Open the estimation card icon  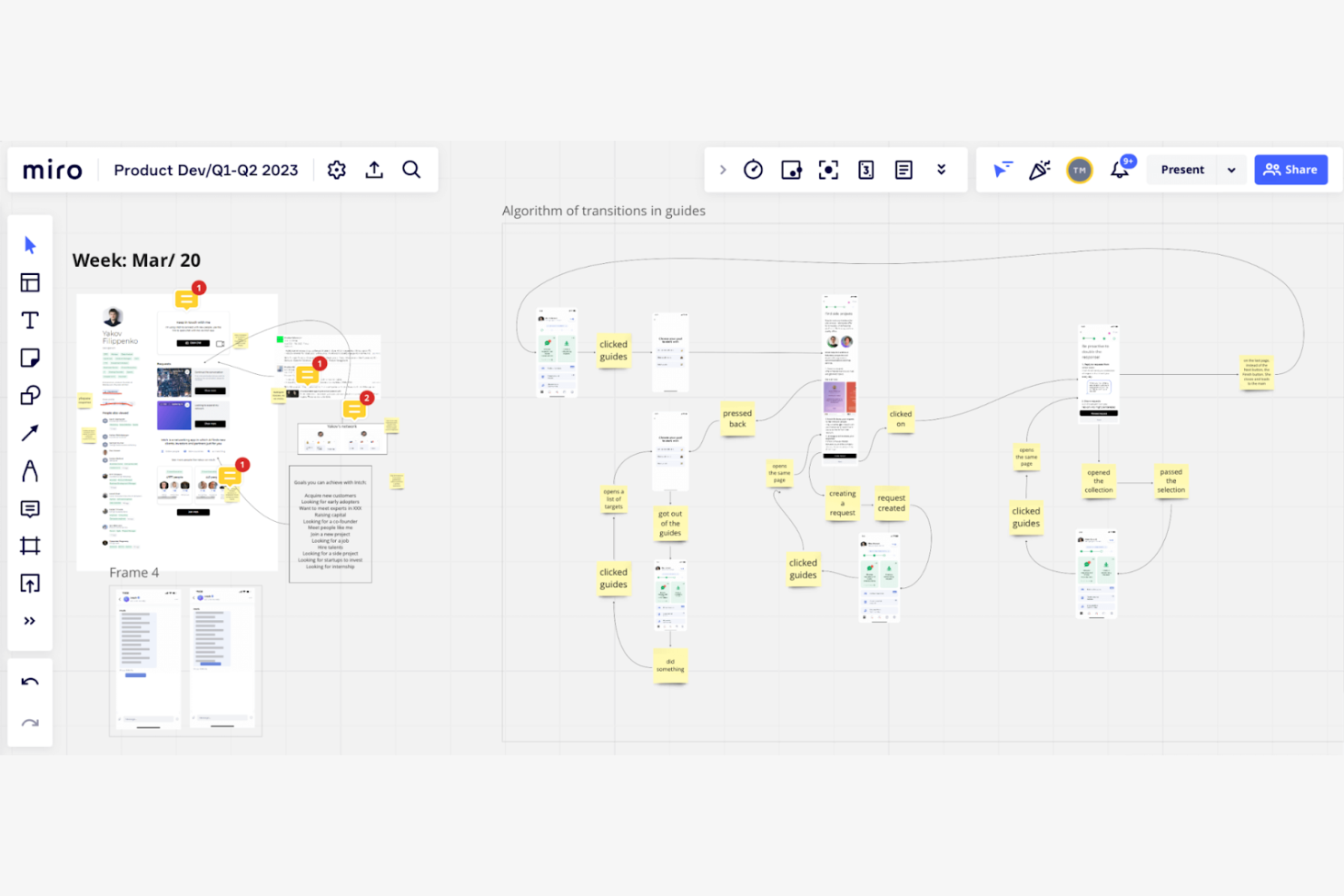tap(866, 170)
